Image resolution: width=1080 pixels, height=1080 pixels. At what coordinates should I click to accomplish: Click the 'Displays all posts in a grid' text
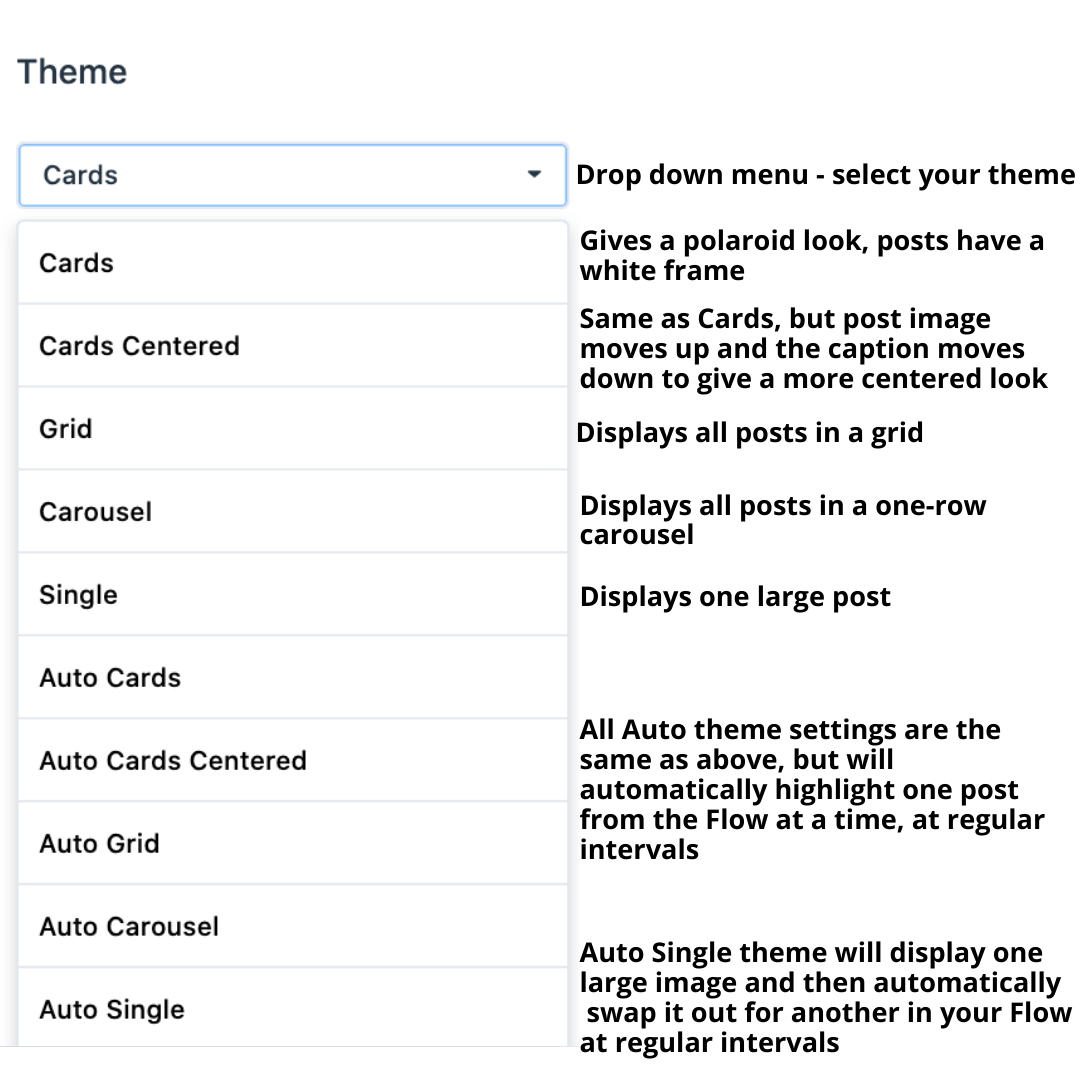pos(749,433)
